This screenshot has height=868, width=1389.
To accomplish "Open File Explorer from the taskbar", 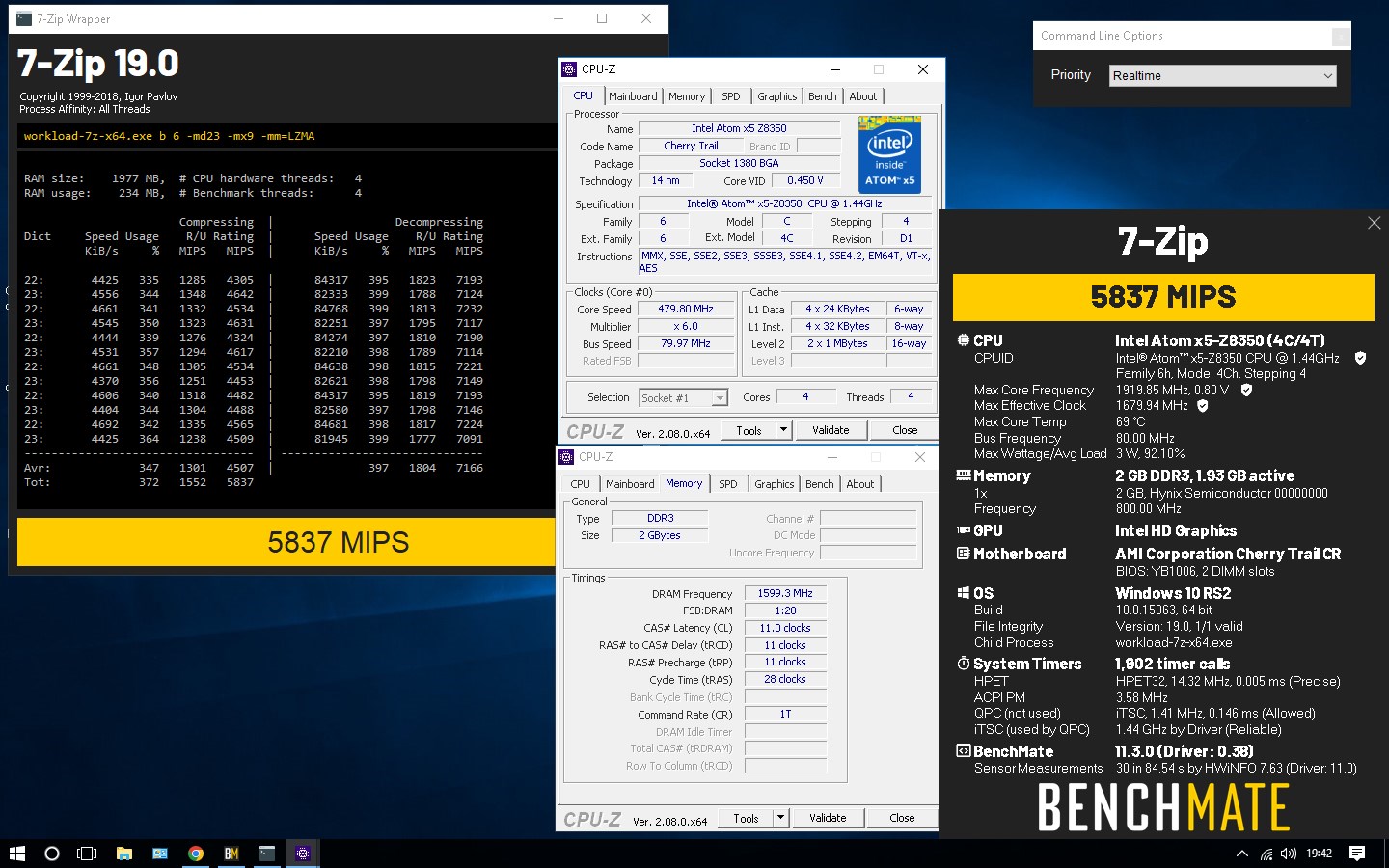I will point(123,854).
